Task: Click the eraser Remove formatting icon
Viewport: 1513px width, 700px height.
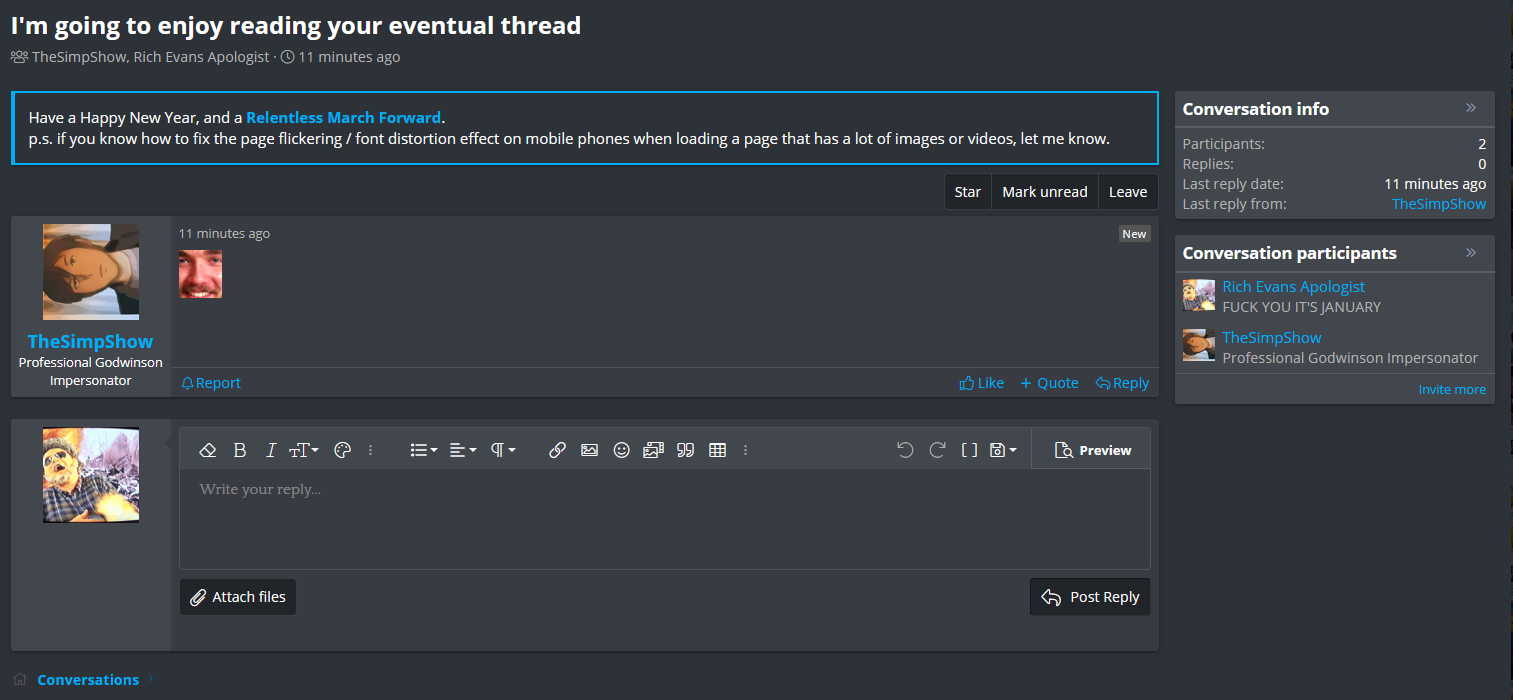Action: coord(208,450)
